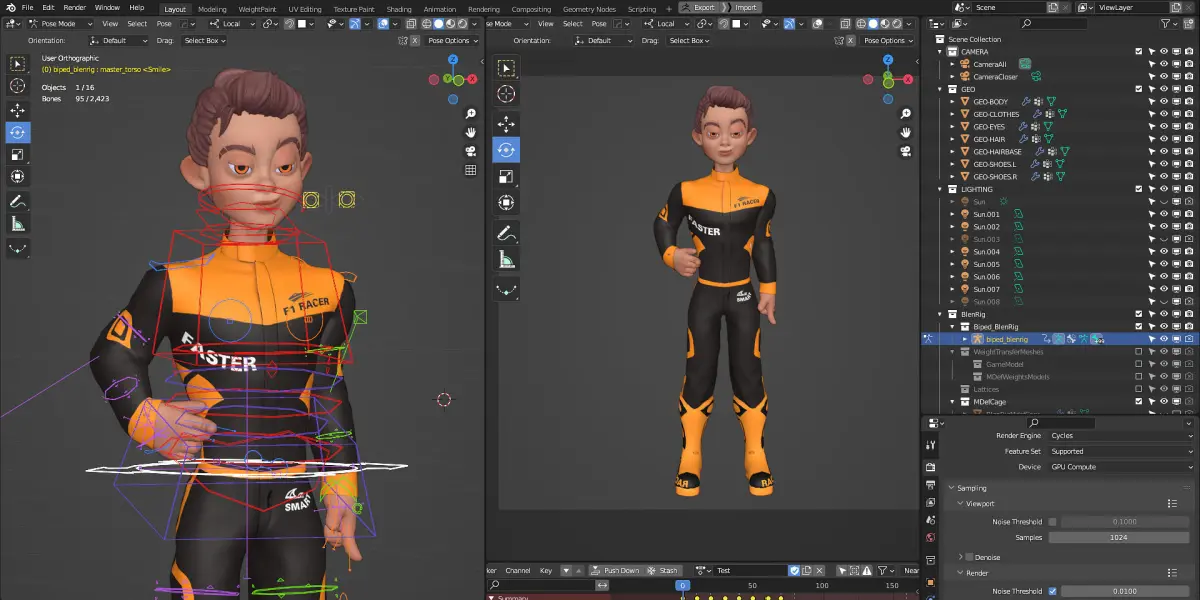Enable viewport Noise Threshold checkbox

[x=1052, y=521]
